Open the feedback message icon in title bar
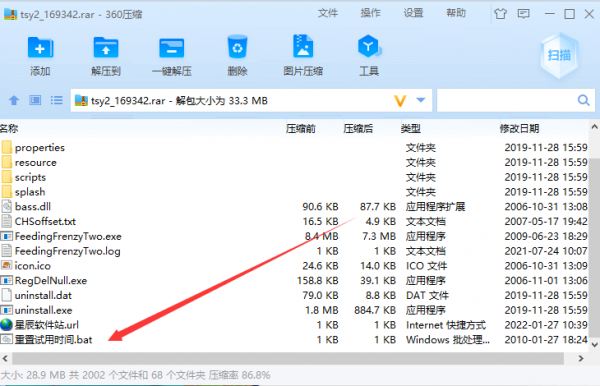The width and height of the screenshot is (600, 386). pyautogui.click(x=523, y=14)
